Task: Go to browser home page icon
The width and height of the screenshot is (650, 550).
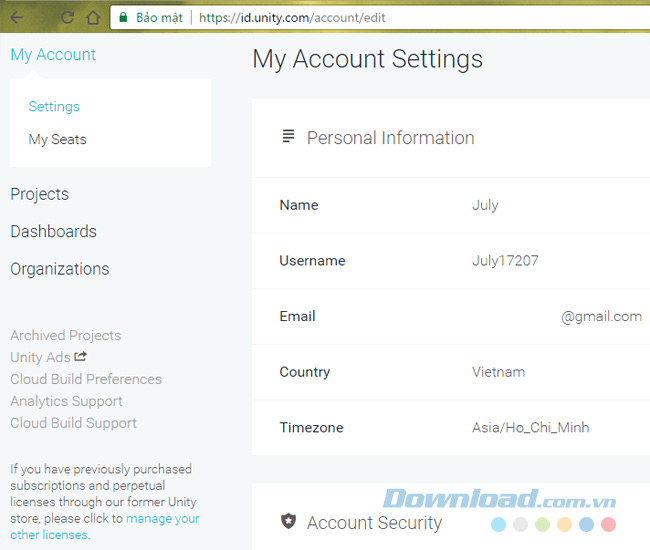Action: pos(93,18)
